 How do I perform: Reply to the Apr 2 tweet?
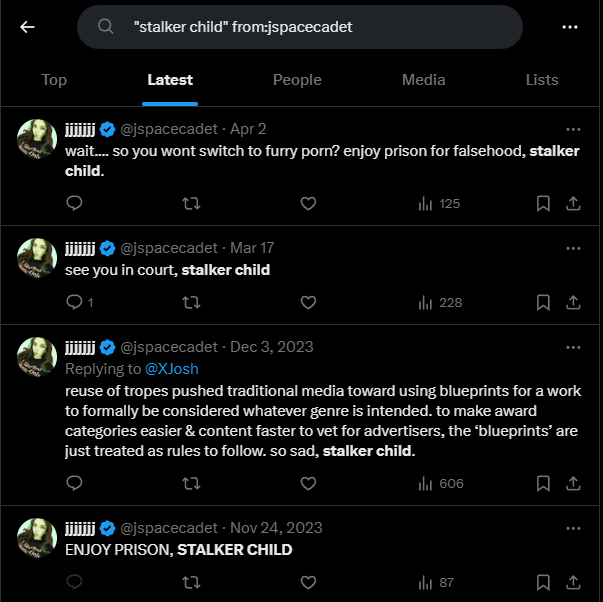pos(74,203)
